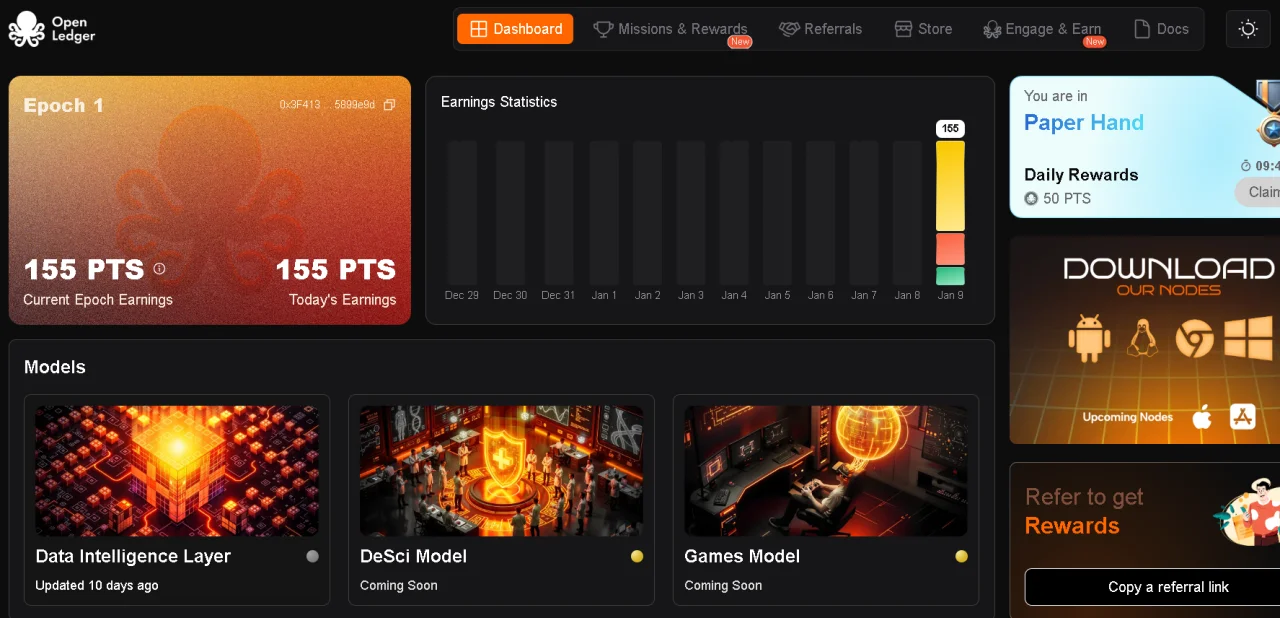Open the Dashboard tab
Image resolution: width=1280 pixels, height=618 pixels.
coord(515,29)
